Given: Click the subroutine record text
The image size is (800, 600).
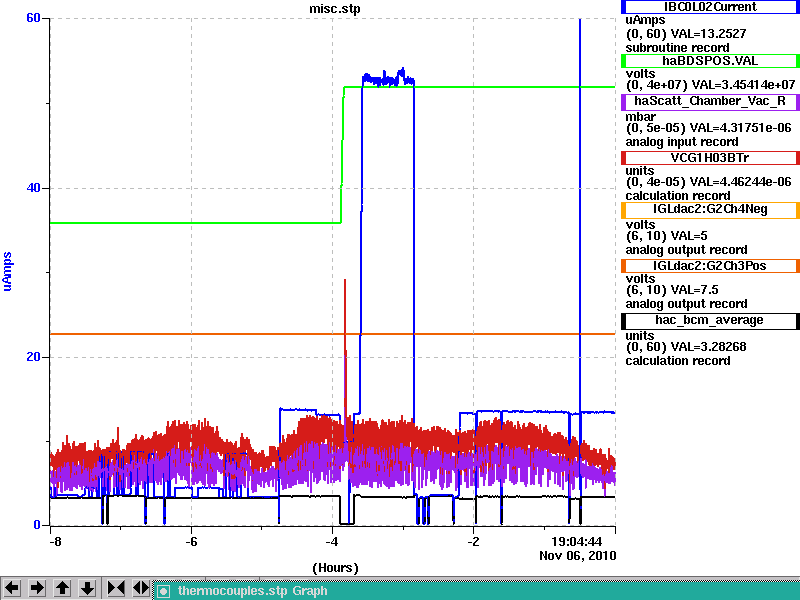Looking at the screenshot, I should click(678, 48).
